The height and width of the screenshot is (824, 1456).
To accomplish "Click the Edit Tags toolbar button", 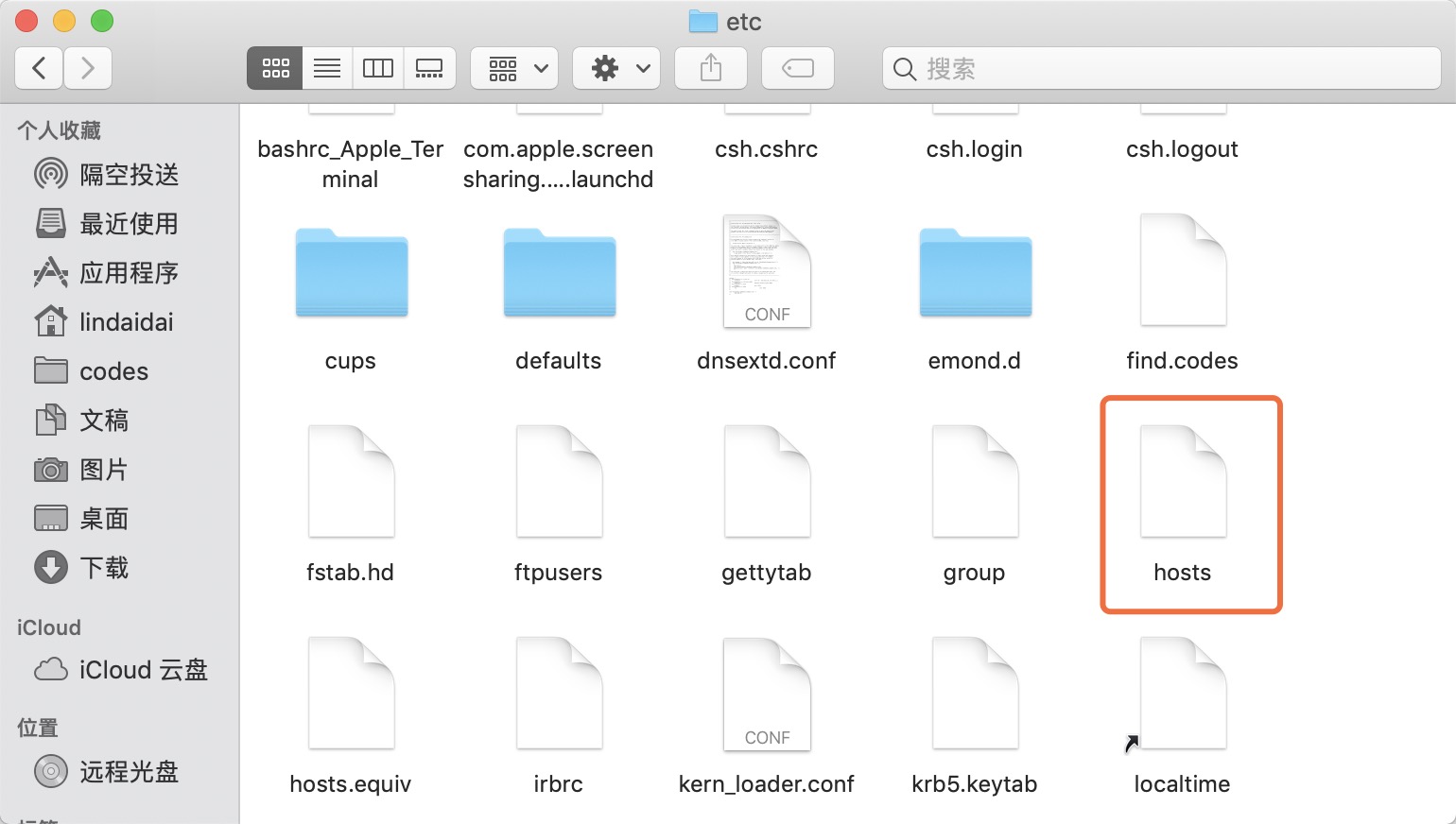I will pos(798,68).
